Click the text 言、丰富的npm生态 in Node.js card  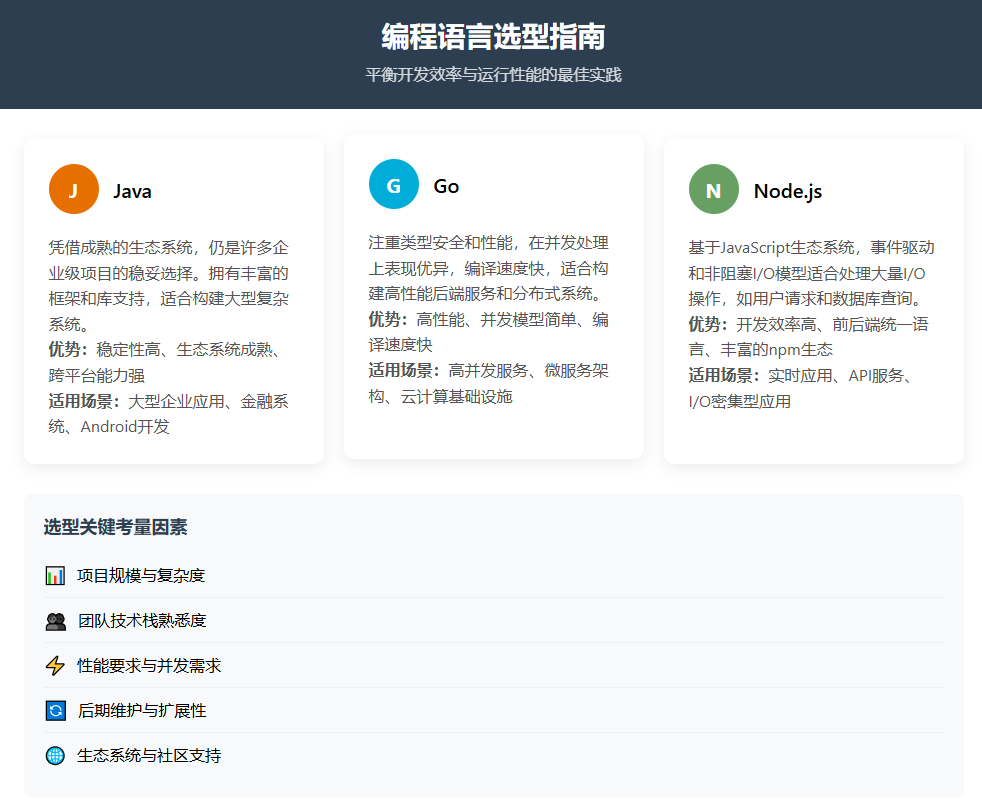click(761, 350)
